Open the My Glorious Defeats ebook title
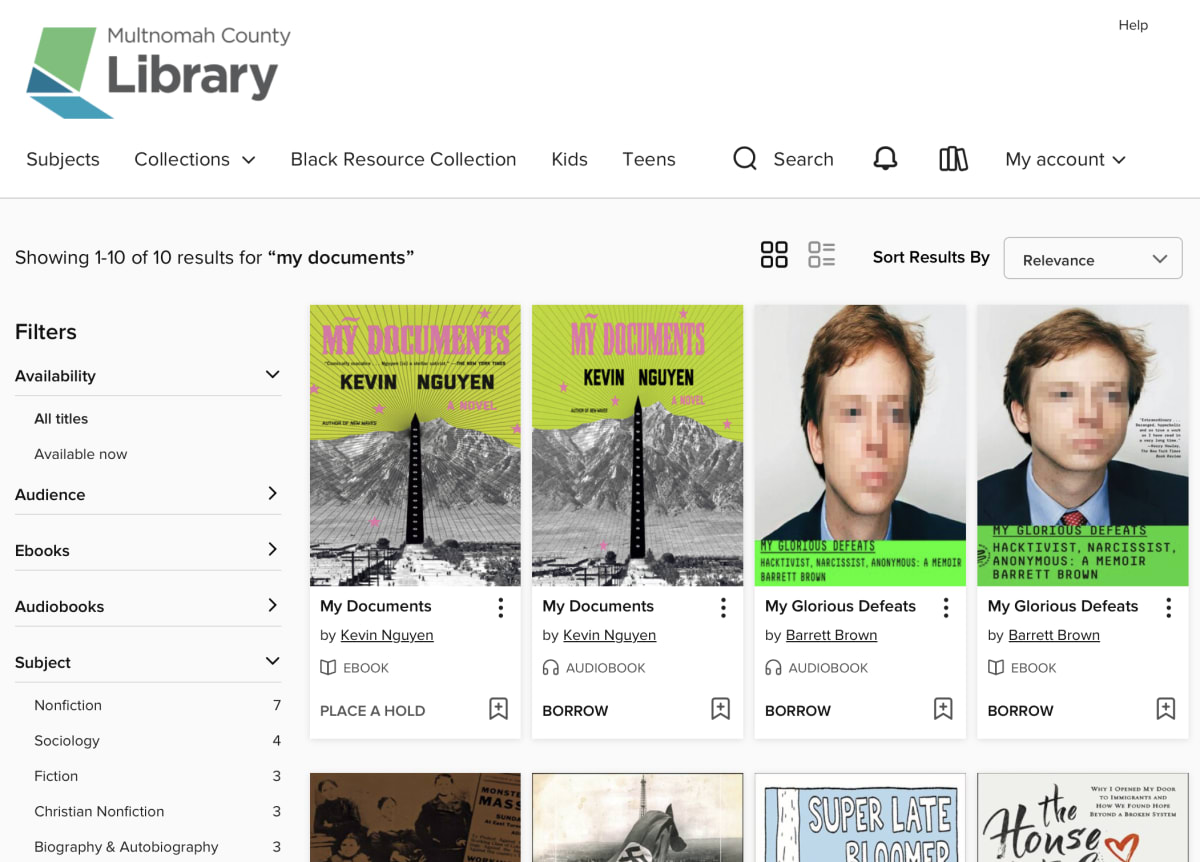This screenshot has width=1200, height=862. (x=1063, y=606)
